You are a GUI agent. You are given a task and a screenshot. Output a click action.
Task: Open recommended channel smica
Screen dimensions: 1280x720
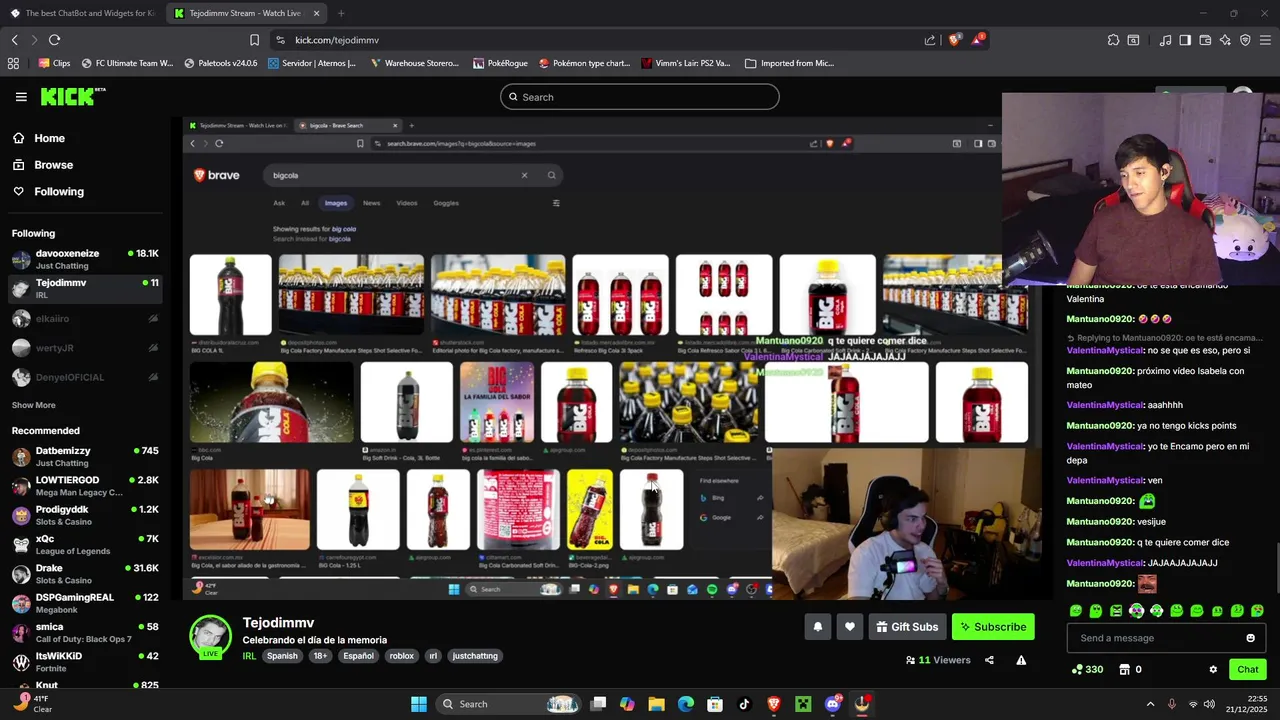(85, 632)
